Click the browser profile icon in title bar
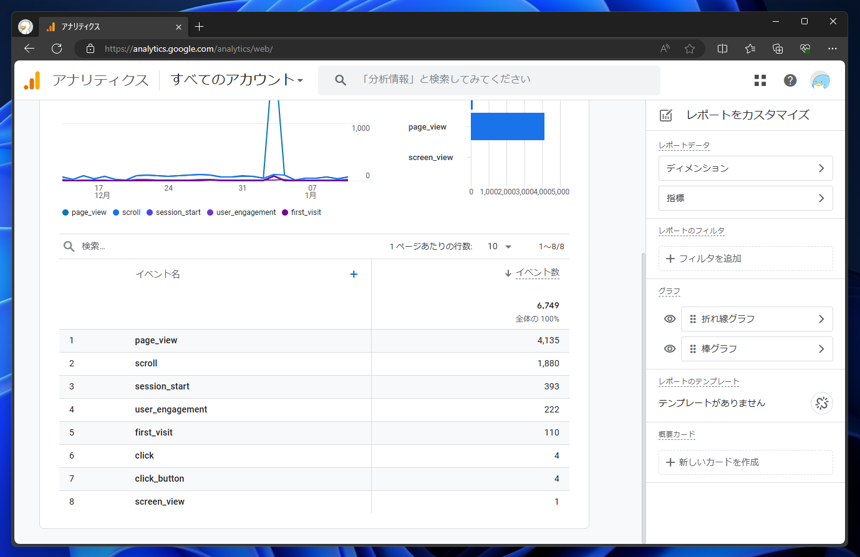The width and height of the screenshot is (860, 557). pos(25,26)
